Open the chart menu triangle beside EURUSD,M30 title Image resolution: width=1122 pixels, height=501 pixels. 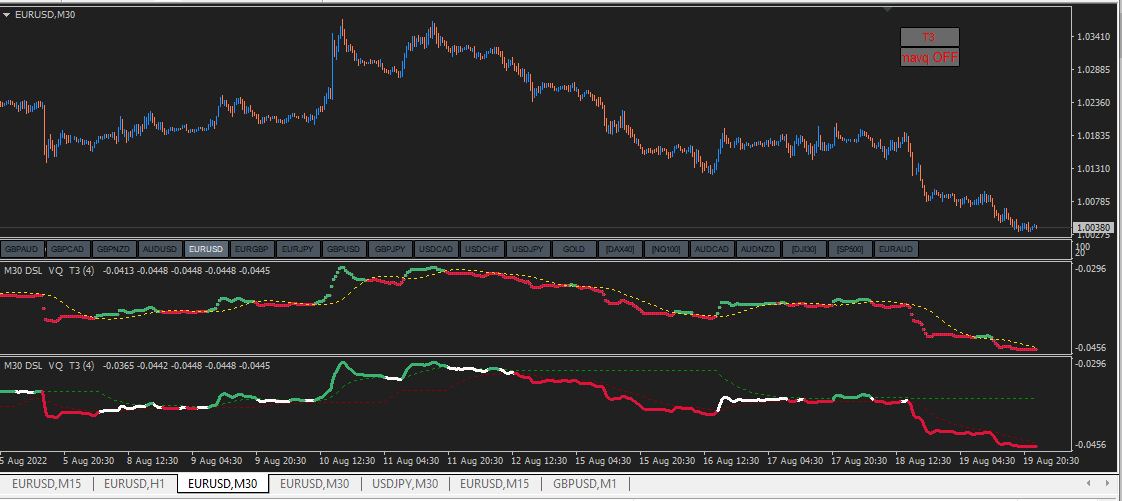tap(6, 14)
